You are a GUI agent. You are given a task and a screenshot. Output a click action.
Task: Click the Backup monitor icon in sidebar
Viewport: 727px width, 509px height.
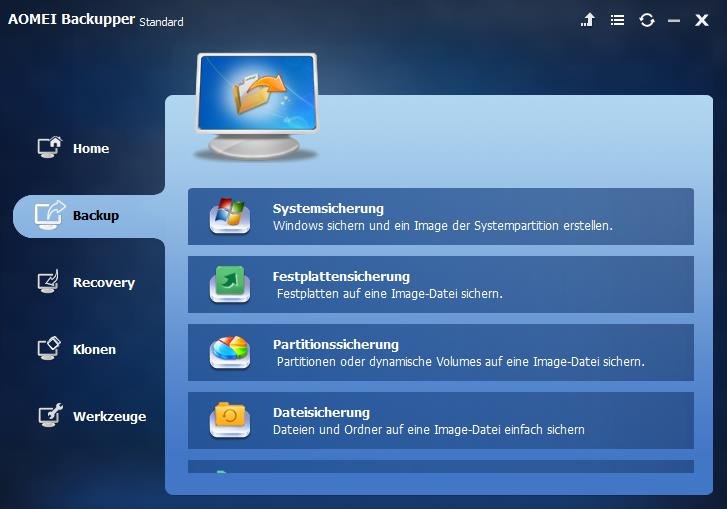[50, 215]
